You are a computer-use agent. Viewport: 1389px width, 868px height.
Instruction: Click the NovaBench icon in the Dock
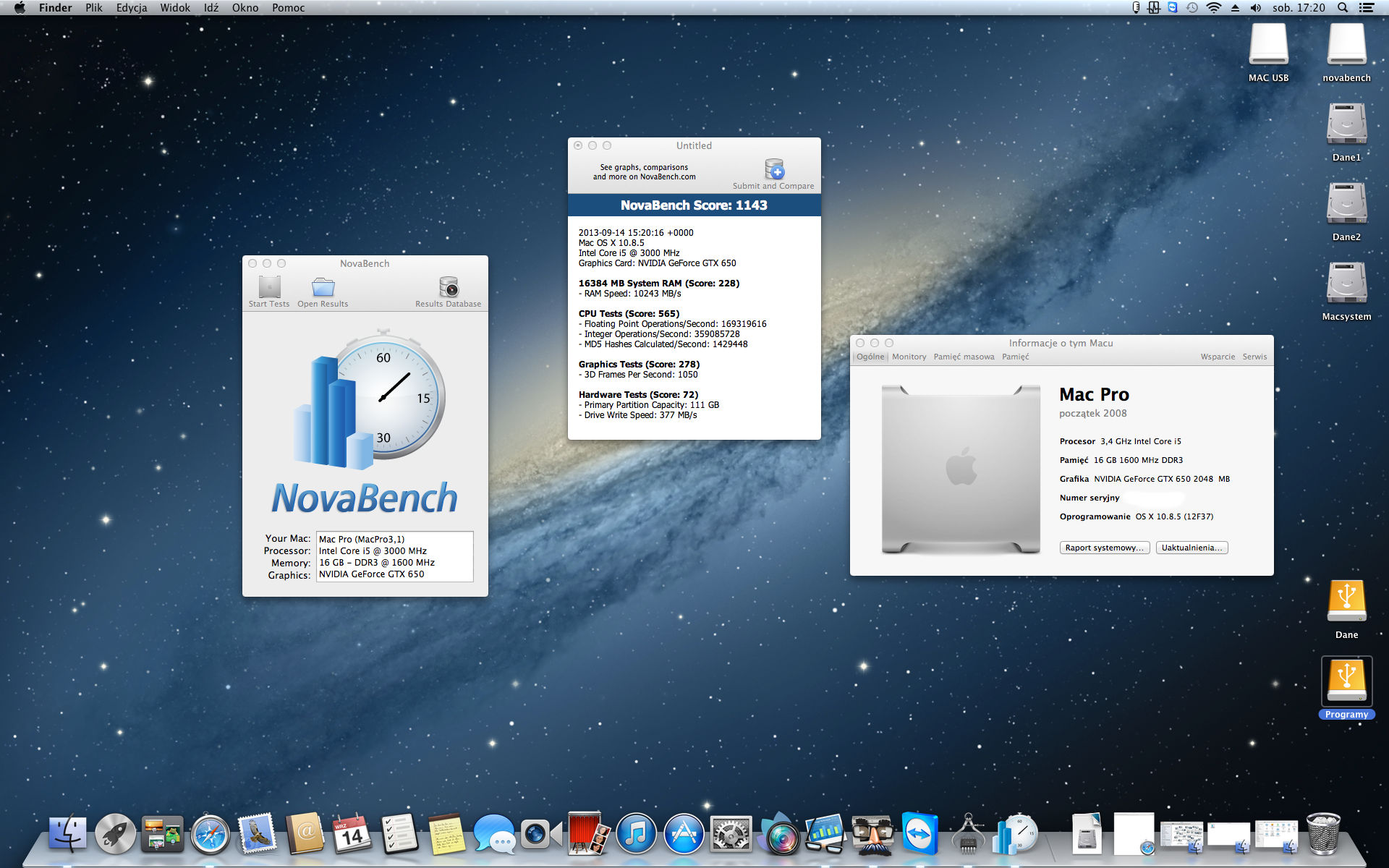pos(1015,833)
